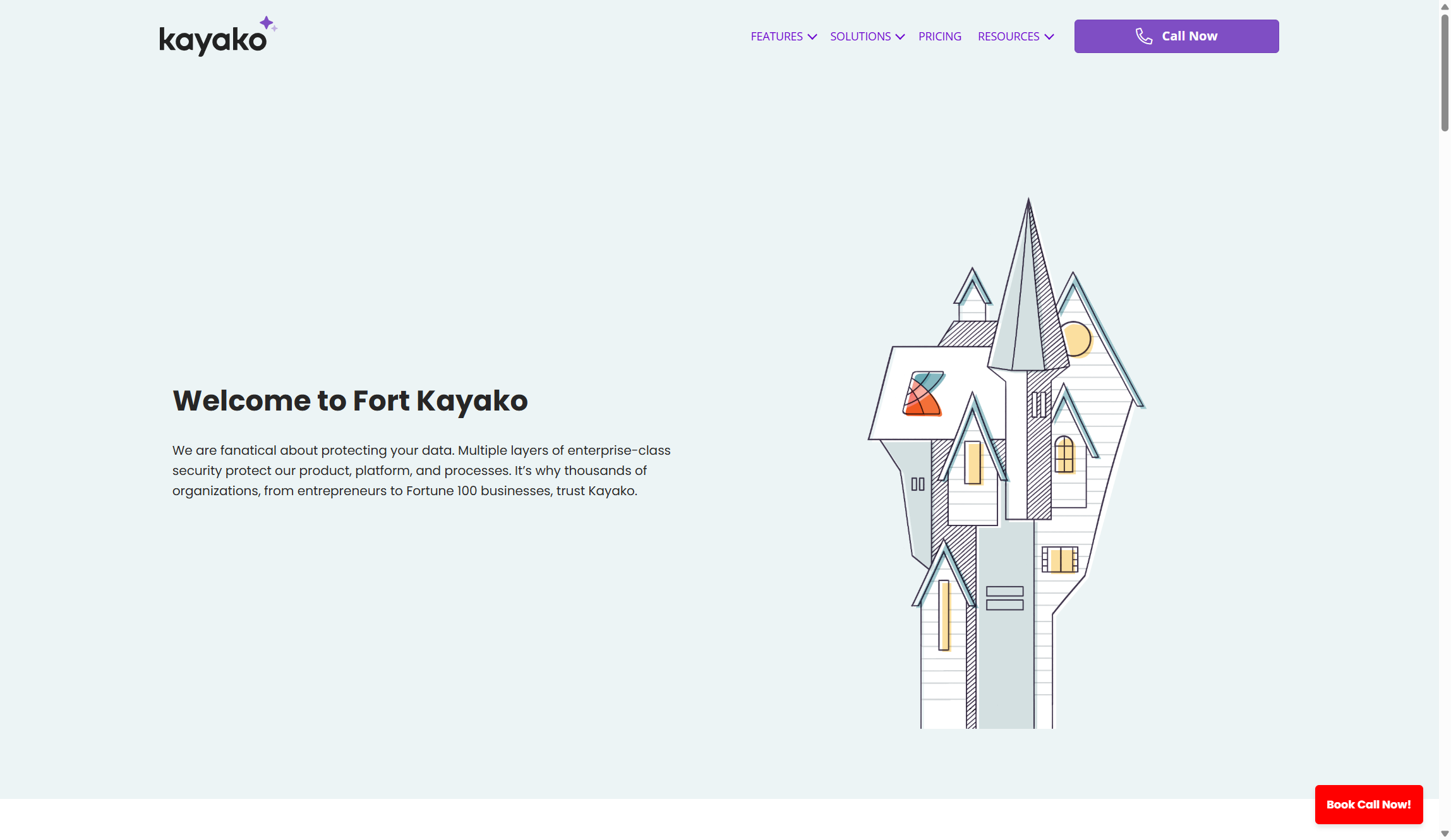This screenshot has width=1451, height=840.
Task: Click the Fort Kayako castle illustration
Action: tap(1006, 464)
